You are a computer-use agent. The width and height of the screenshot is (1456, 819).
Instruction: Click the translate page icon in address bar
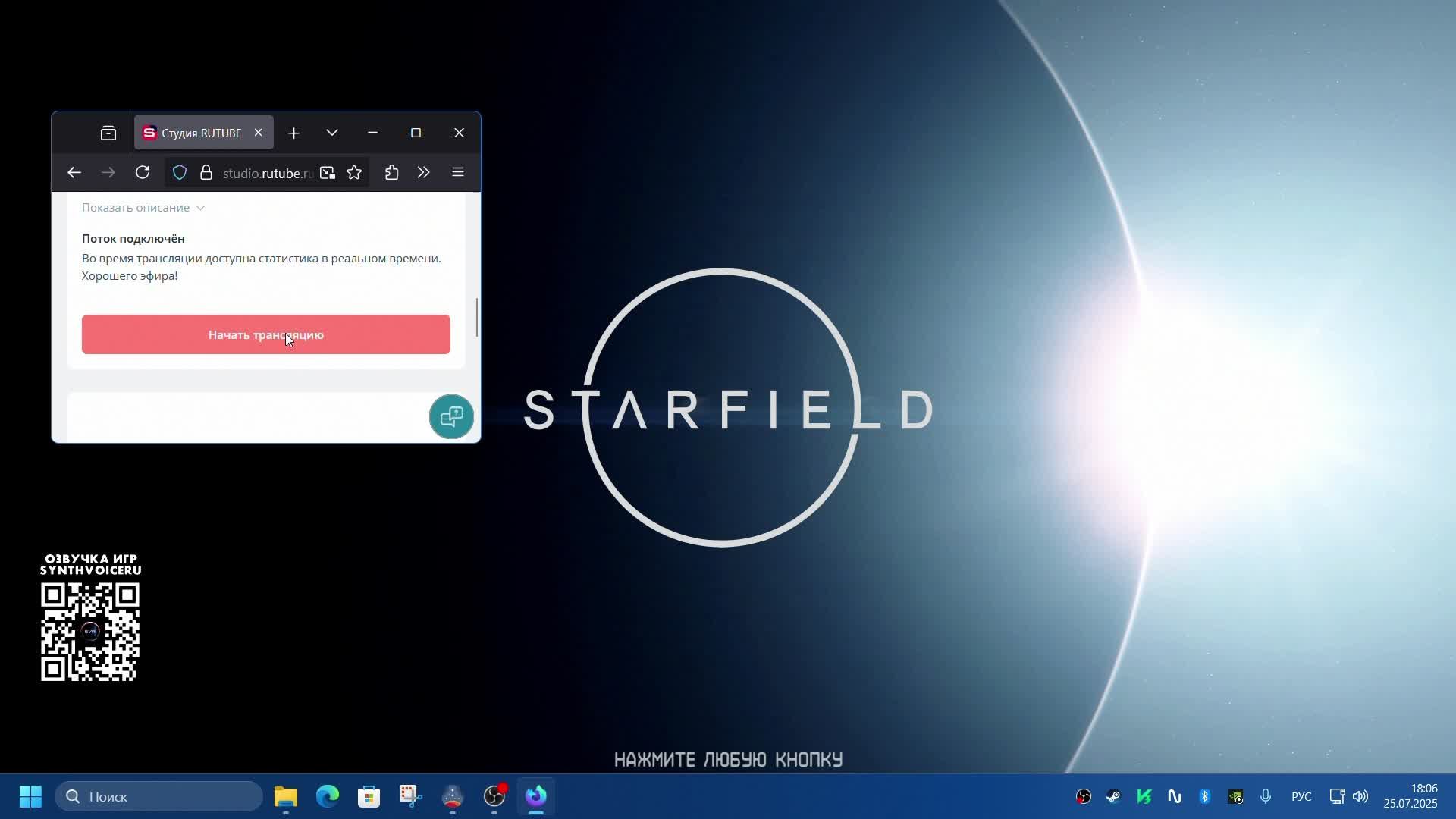328,173
